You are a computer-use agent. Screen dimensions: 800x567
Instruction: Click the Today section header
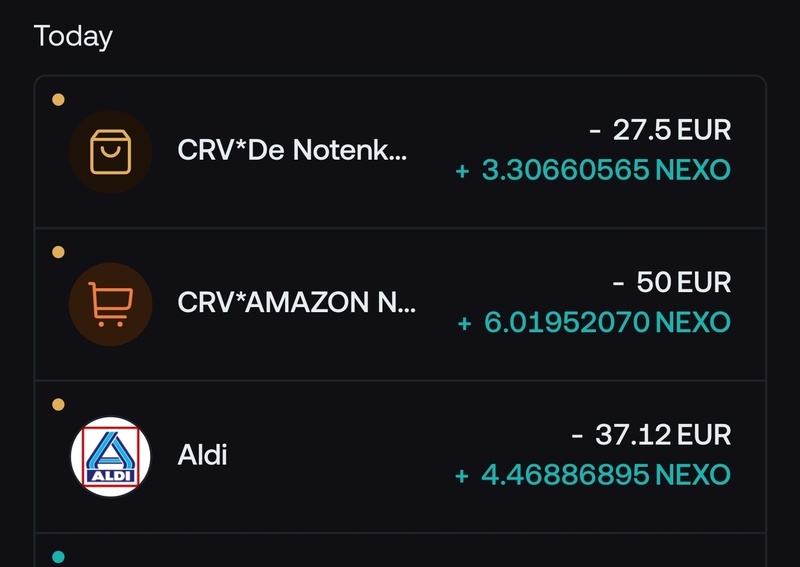pyautogui.click(x=73, y=37)
